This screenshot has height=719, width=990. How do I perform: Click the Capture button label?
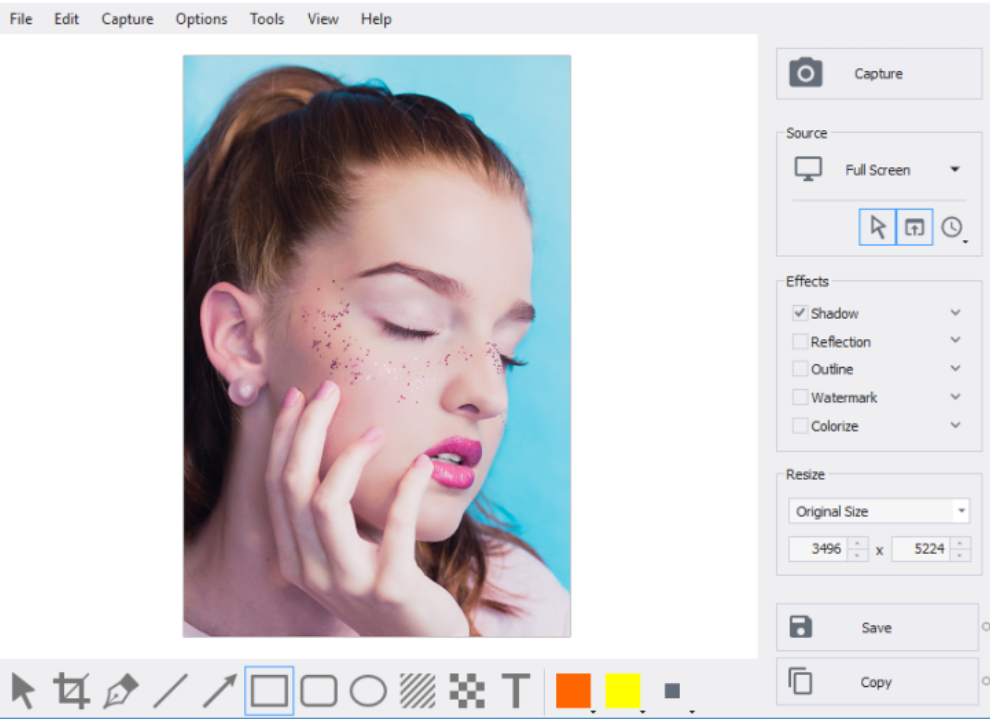point(878,74)
